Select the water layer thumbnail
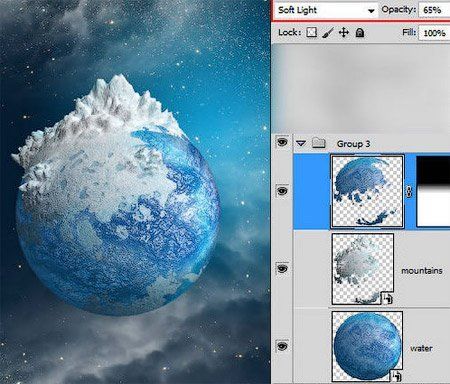 (x=367, y=347)
